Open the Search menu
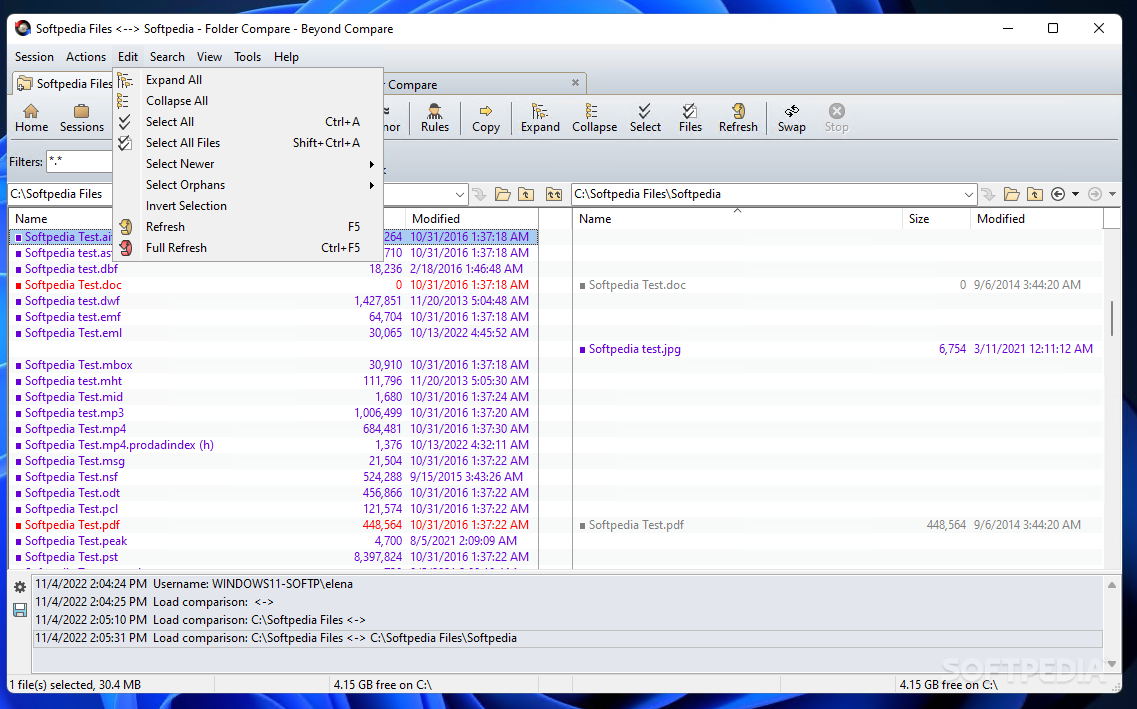This screenshot has height=709, width=1137. 167,57
